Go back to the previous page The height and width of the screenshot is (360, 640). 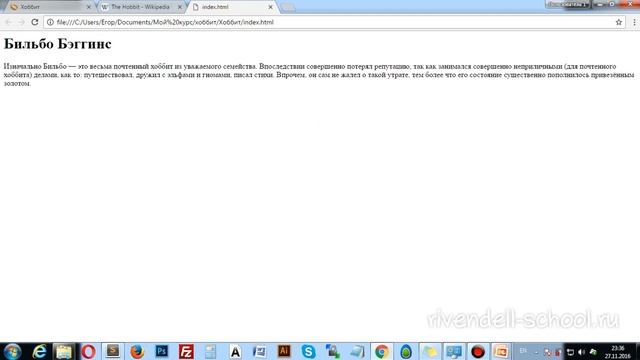[x=9, y=22]
